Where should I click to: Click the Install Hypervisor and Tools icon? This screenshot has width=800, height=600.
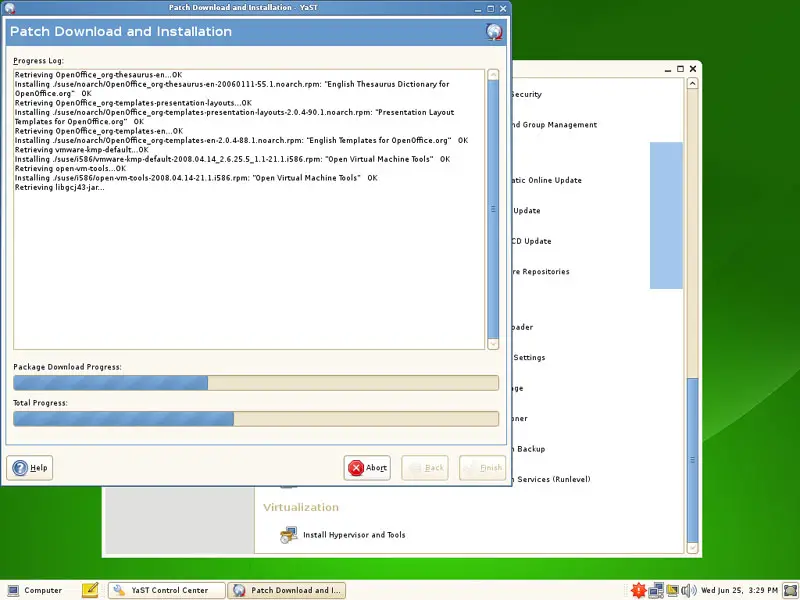pos(288,535)
